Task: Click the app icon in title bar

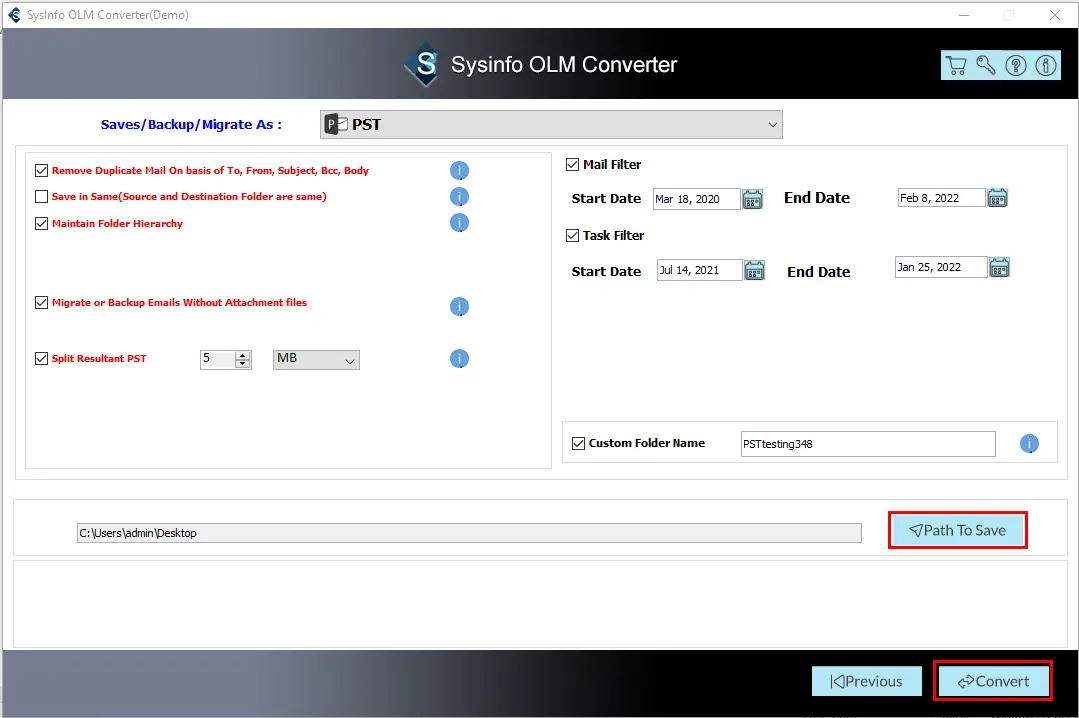Action: point(14,14)
